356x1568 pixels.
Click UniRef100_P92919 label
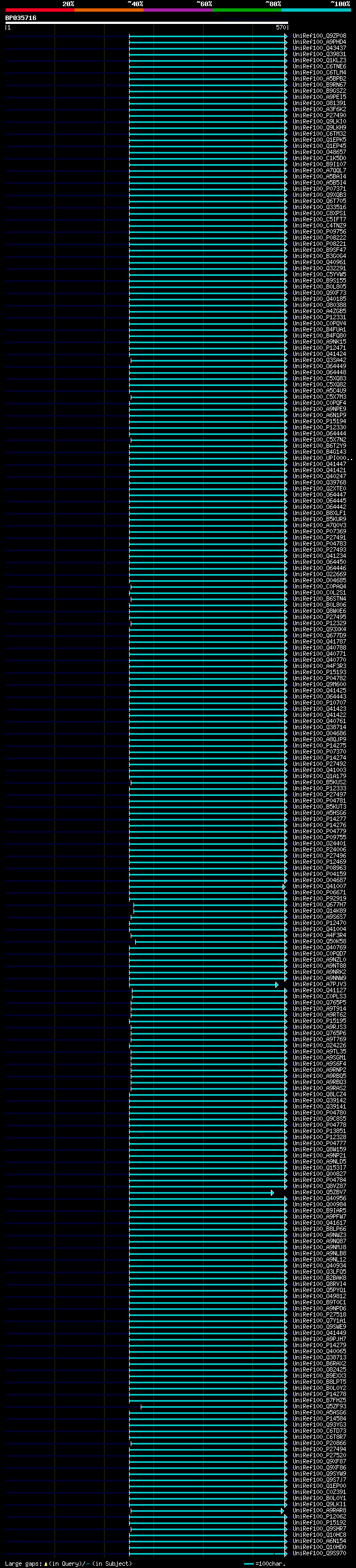319,898
